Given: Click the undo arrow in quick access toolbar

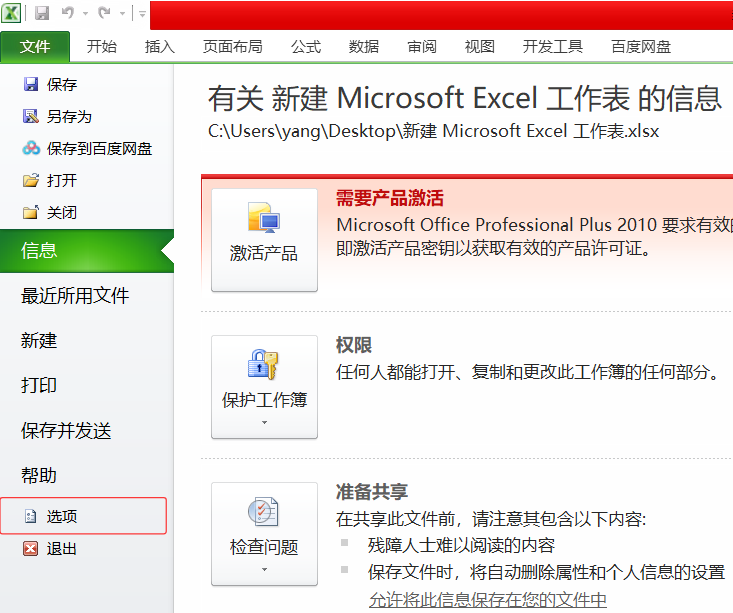Looking at the screenshot, I should (x=68, y=13).
